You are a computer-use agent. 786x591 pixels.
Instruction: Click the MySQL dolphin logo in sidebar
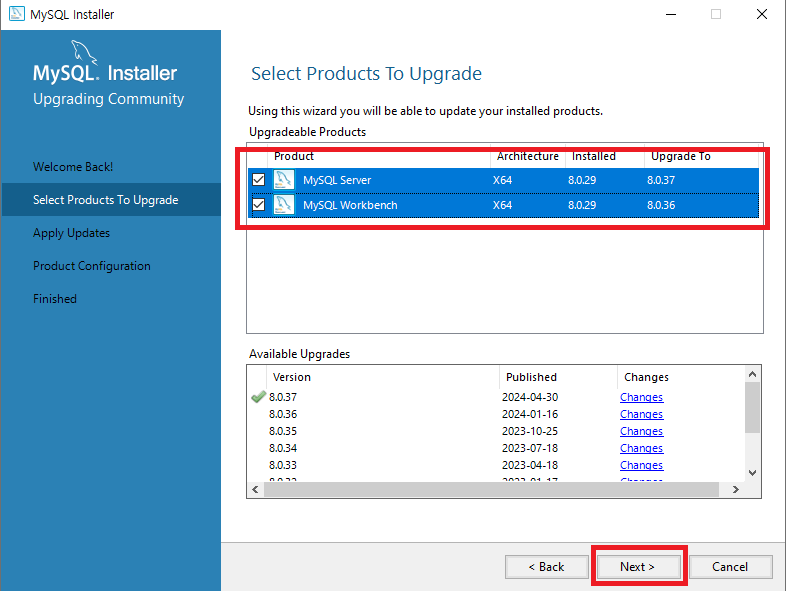pos(83,52)
